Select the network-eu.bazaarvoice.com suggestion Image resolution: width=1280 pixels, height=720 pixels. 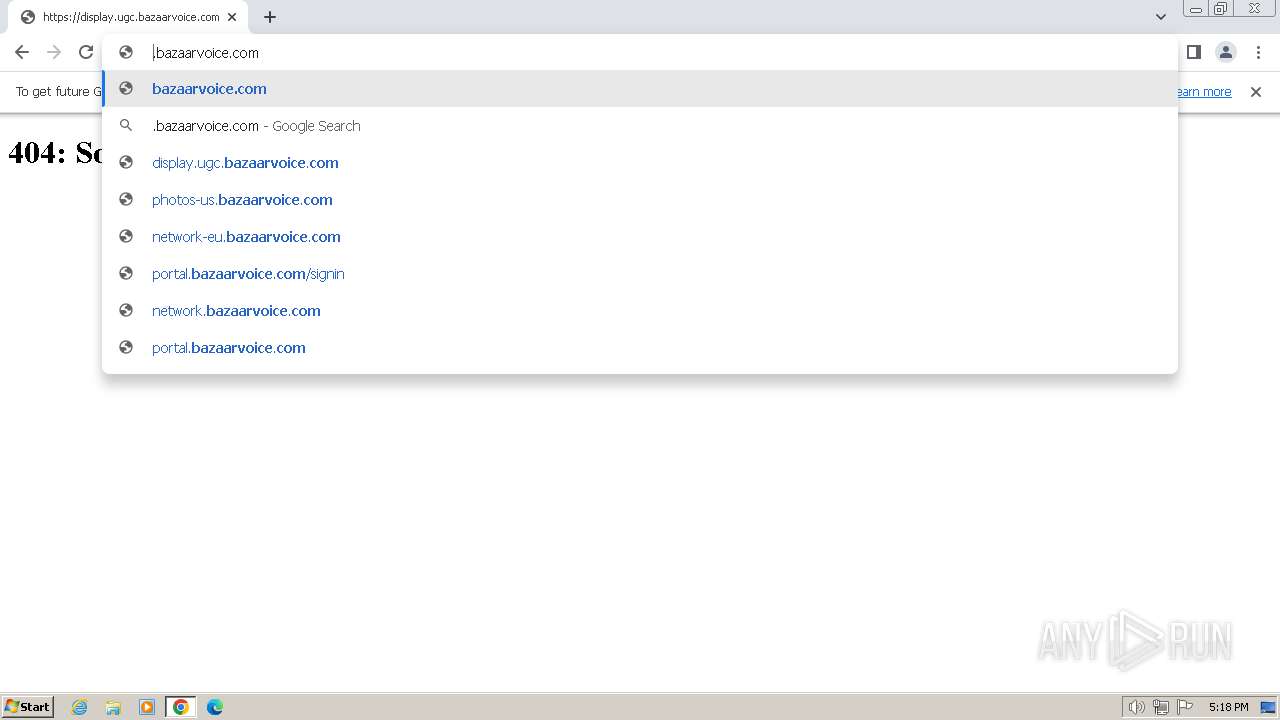[640, 237]
